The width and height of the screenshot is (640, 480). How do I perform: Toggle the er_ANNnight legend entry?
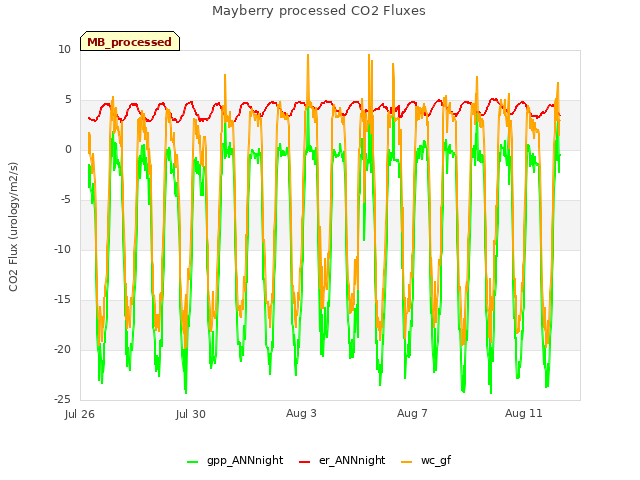tap(342, 460)
